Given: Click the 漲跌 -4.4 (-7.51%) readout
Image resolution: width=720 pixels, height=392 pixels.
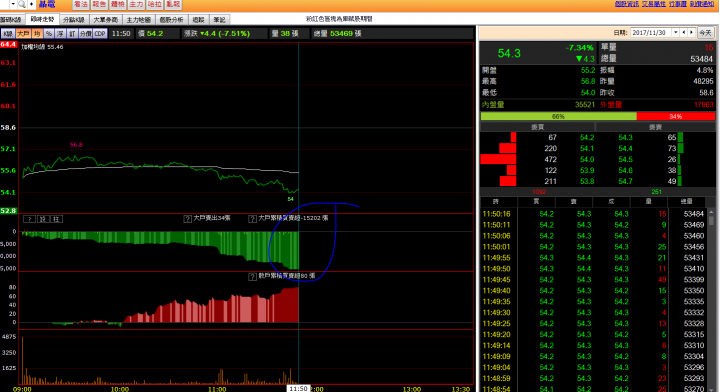Looking at the screenshot, I should [217, 34].
